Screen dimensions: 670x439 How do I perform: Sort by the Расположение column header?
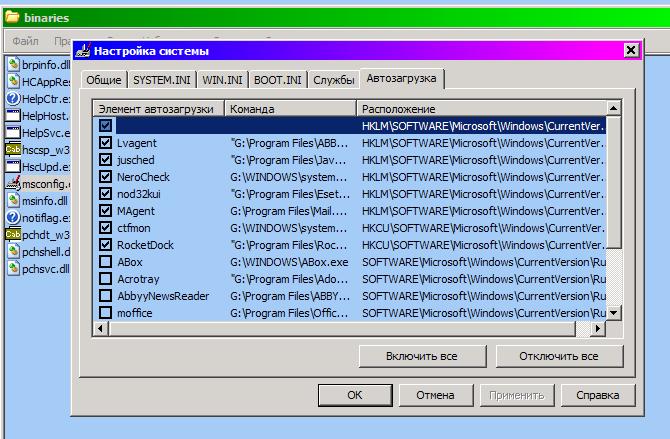[481, 109]
